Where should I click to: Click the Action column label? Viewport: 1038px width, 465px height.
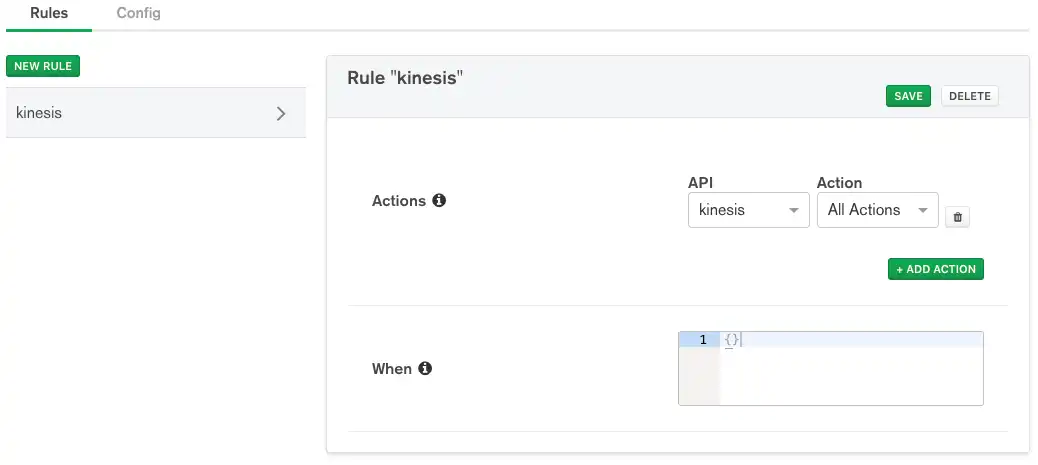tap(839, 183)
